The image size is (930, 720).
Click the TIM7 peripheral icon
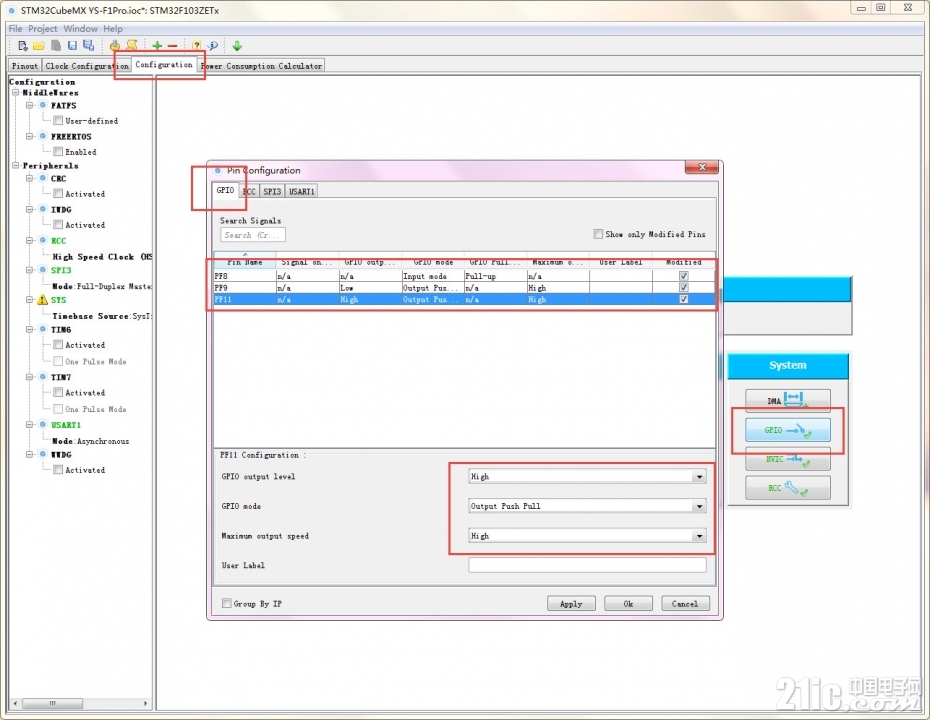point(43,377)
